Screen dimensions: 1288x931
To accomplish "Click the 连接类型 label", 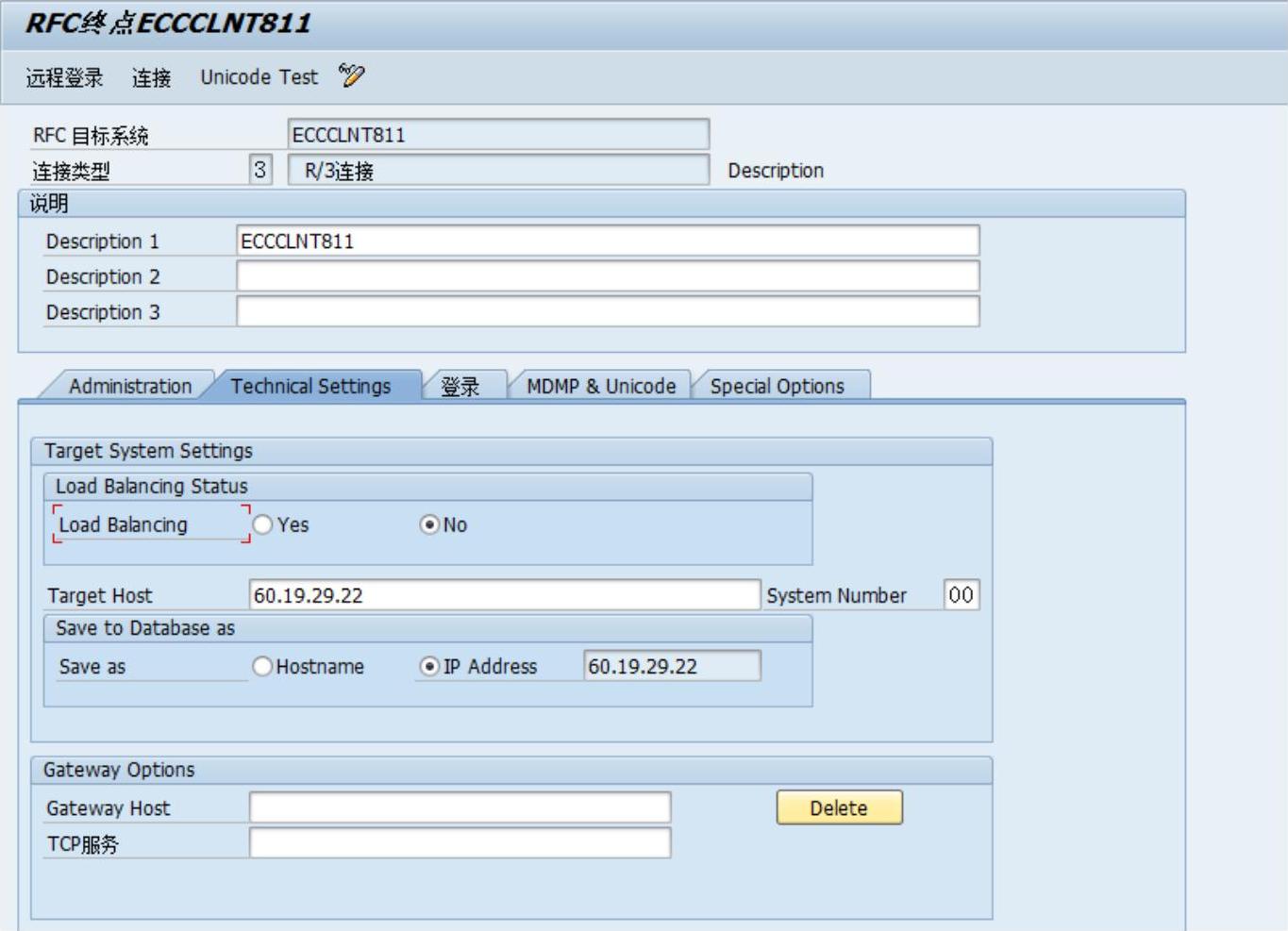I will pos(71,172).
